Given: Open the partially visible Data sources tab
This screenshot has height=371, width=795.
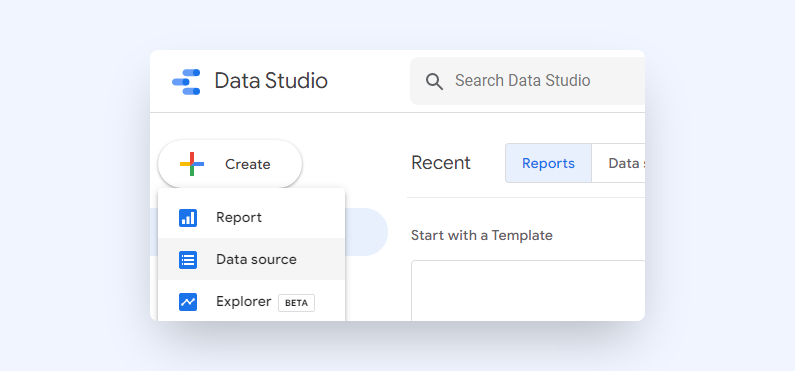Looking at the screenshot, I should pos(619,163).
